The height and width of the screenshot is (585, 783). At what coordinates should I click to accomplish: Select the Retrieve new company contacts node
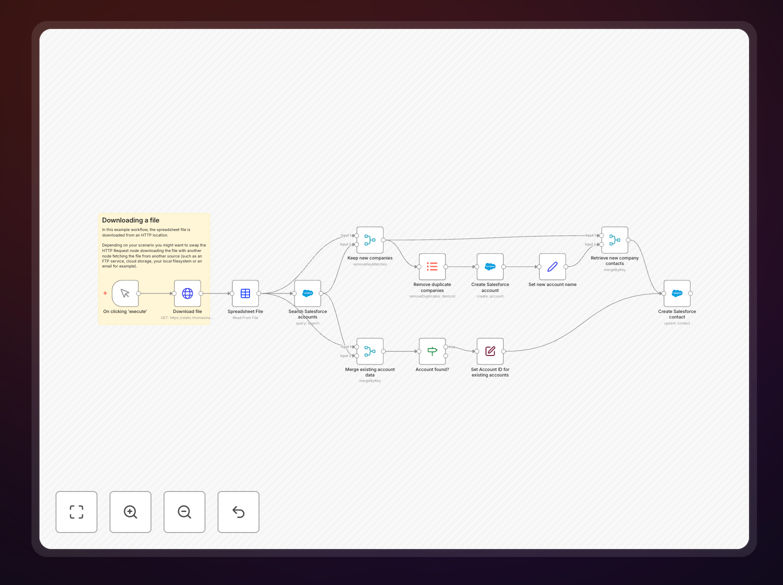[615, 240]
